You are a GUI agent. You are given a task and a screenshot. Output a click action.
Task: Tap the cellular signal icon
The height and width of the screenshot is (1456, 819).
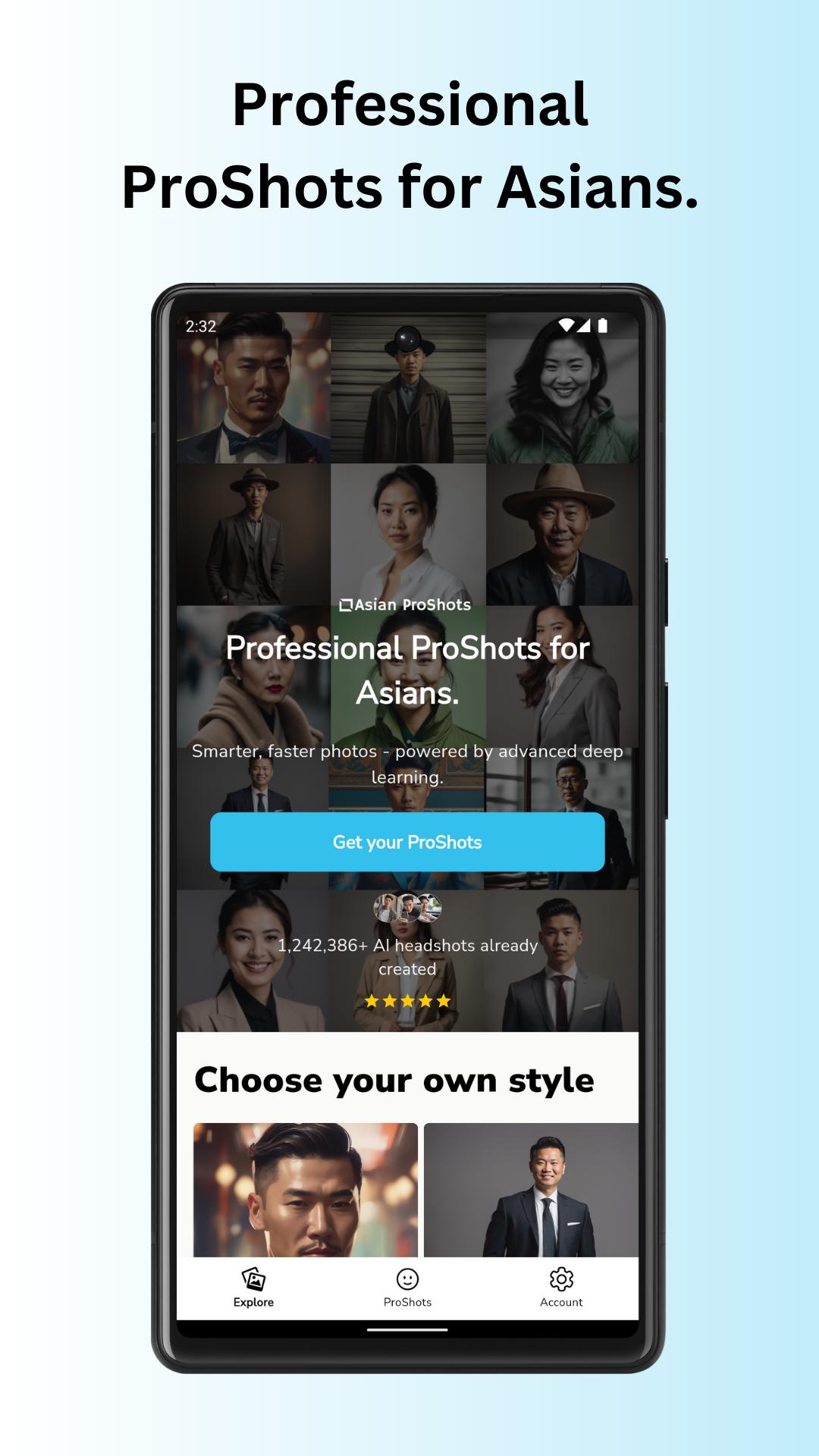pos(583,325)
